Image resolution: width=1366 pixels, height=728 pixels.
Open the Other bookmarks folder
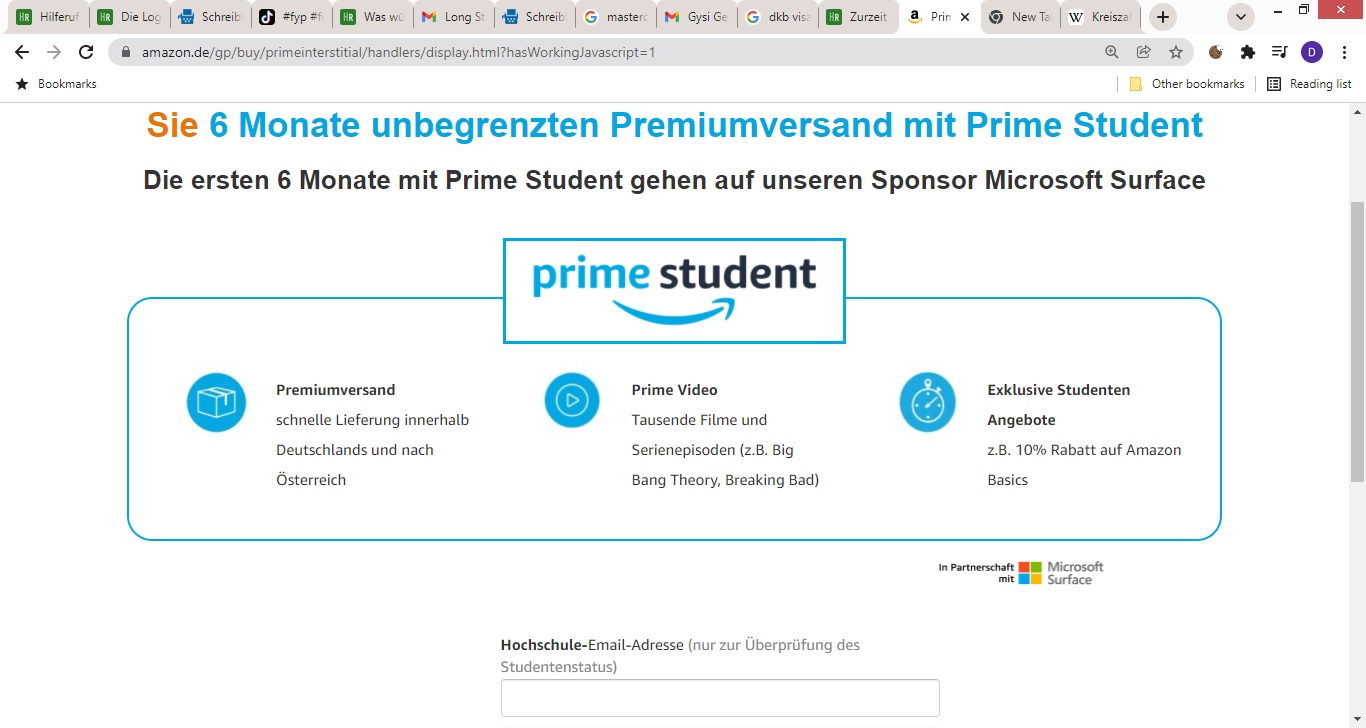click(x=1187, y=84)
